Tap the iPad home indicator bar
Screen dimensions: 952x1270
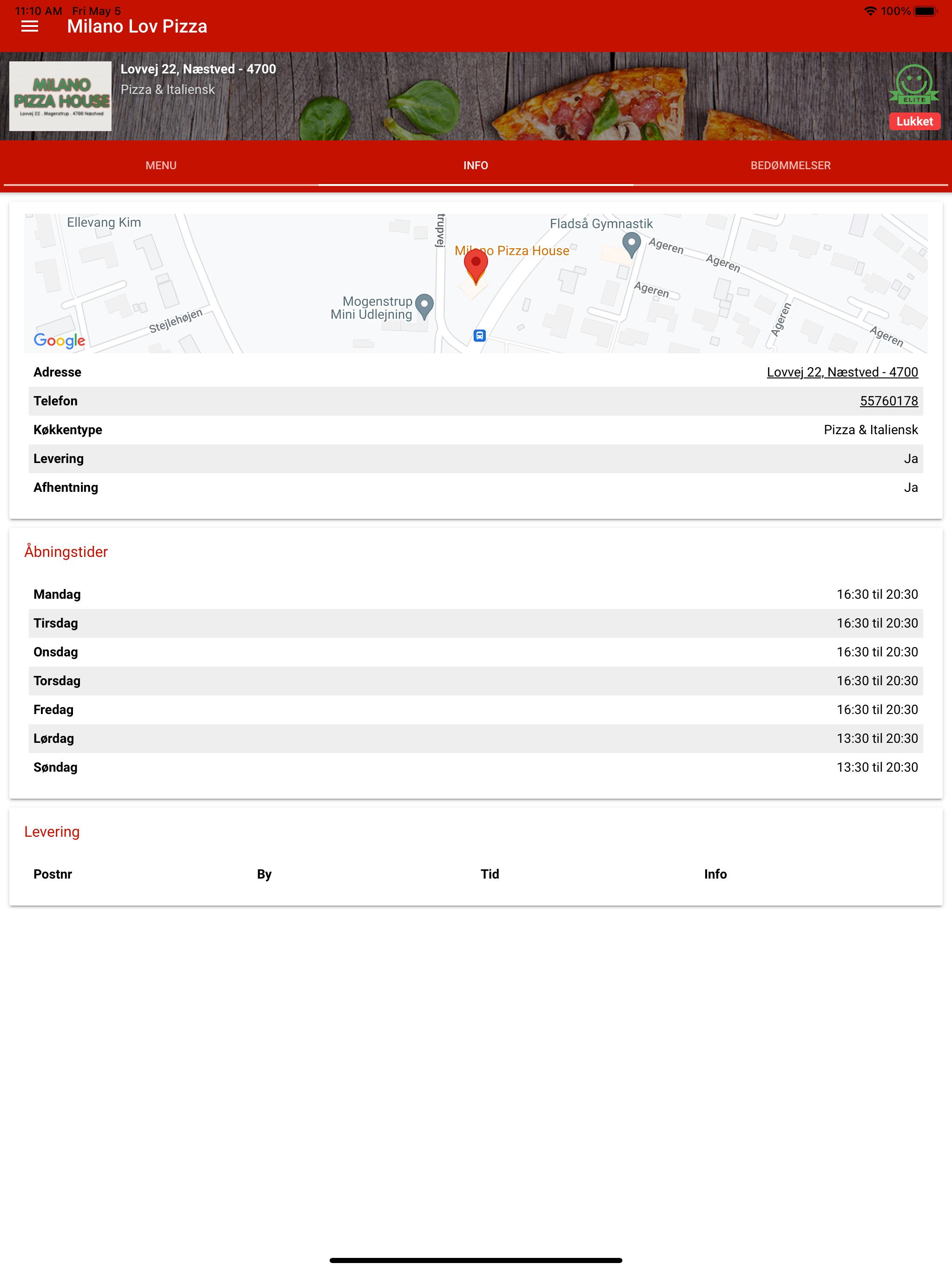pos(476,1260)
